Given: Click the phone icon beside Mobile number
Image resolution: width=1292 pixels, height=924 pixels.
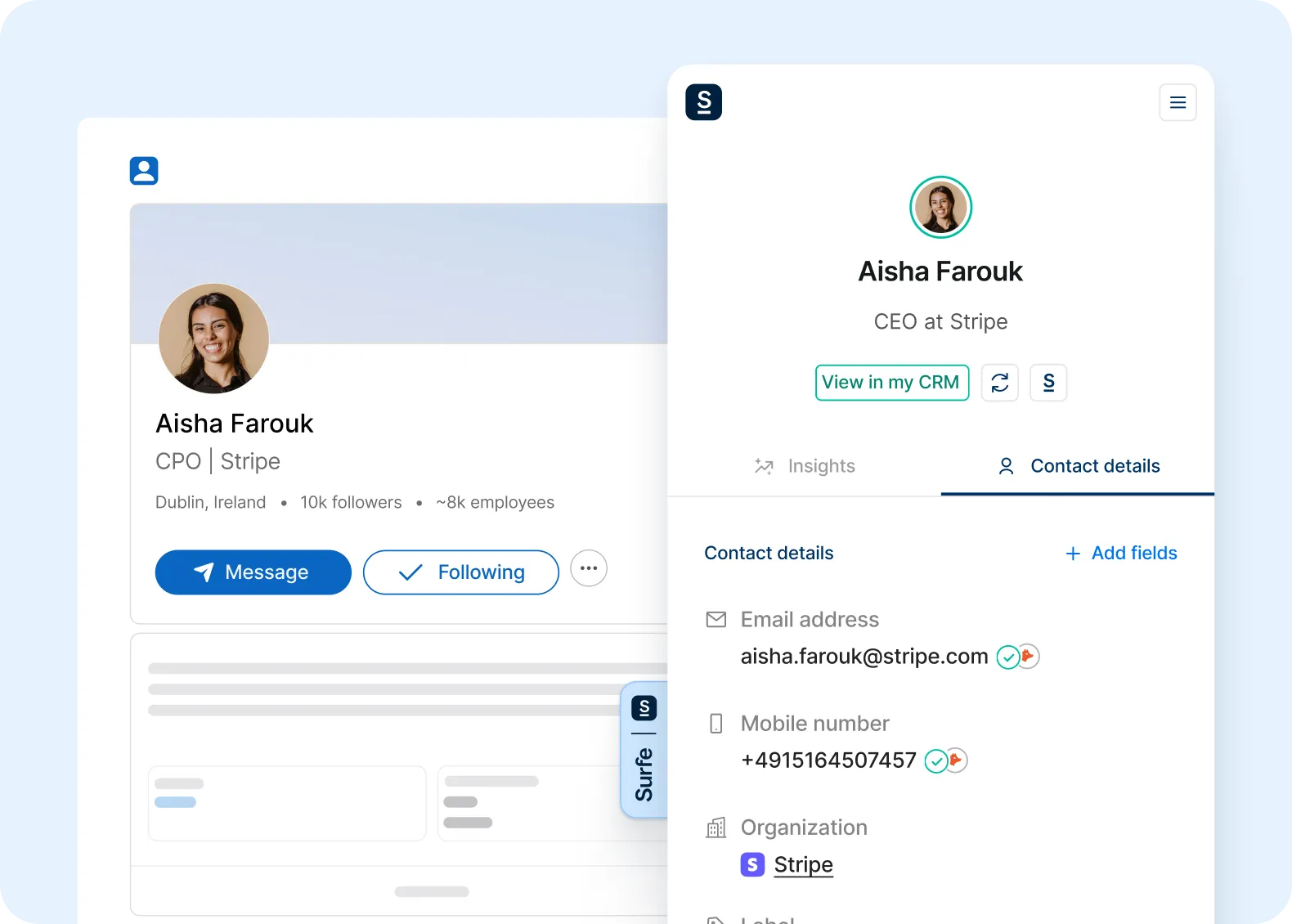Looking at the screenshot, I should coord(716,724).
